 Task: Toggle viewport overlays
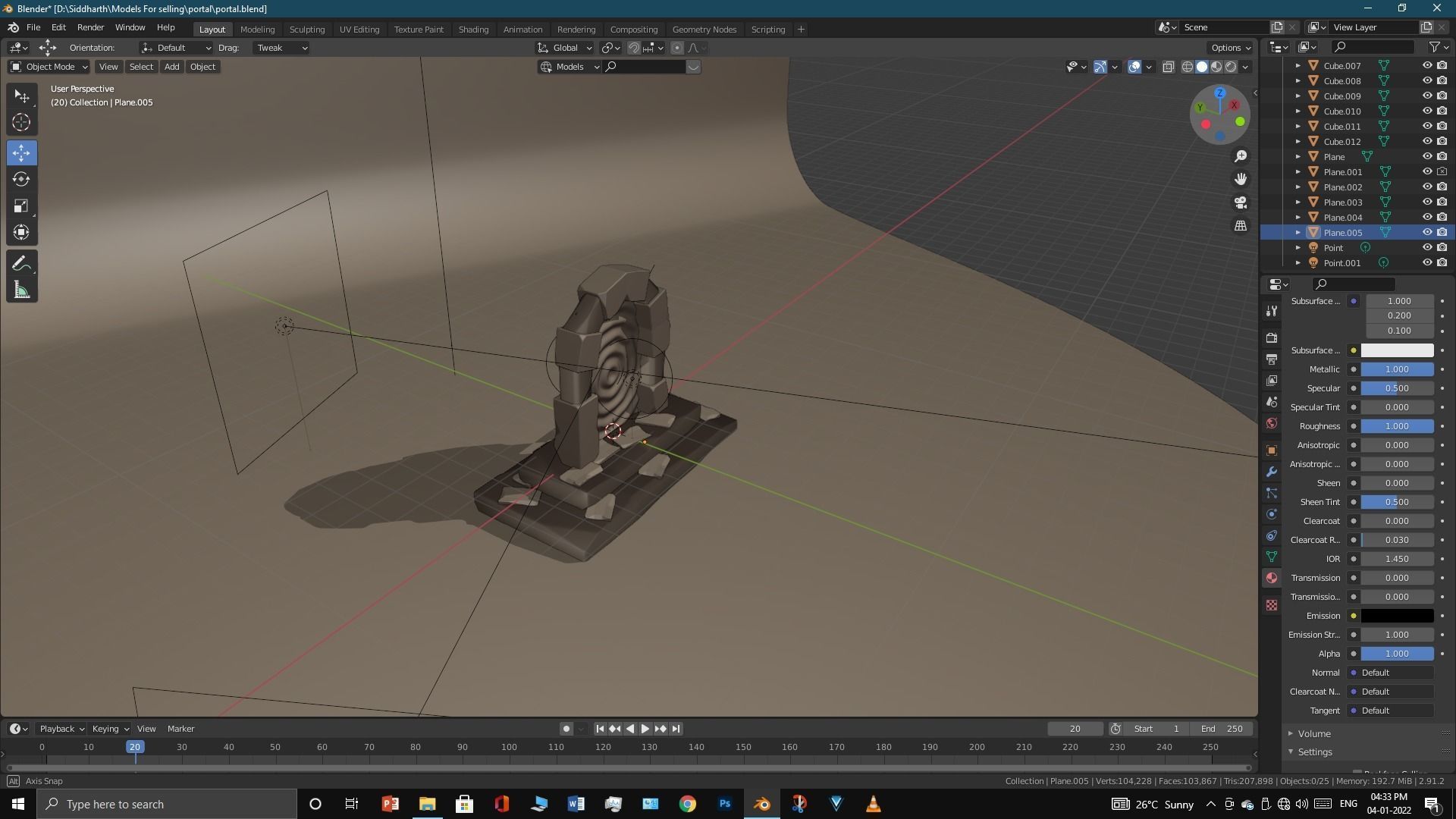coord(1134,67)
